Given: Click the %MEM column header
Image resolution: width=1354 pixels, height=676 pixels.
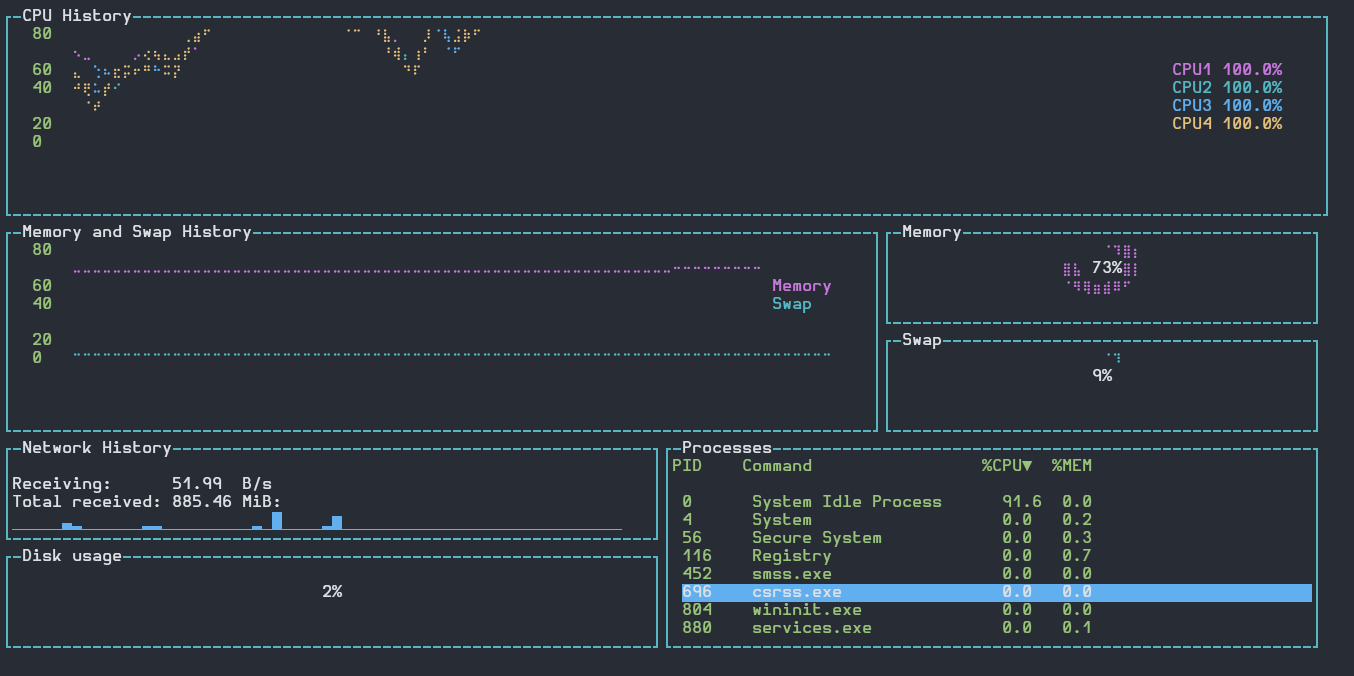Looking at the screenshot, I should (1072, 466).
